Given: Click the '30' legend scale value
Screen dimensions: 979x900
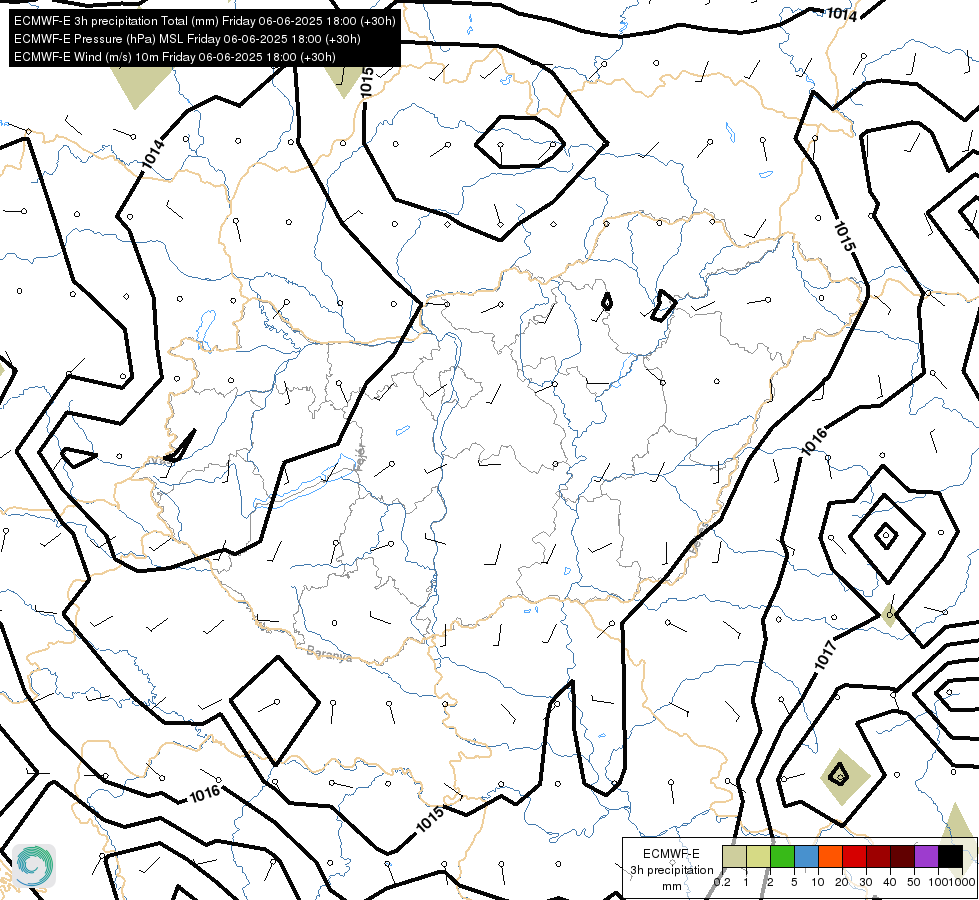Looking at the screenshot, I should tap(866, 882).
